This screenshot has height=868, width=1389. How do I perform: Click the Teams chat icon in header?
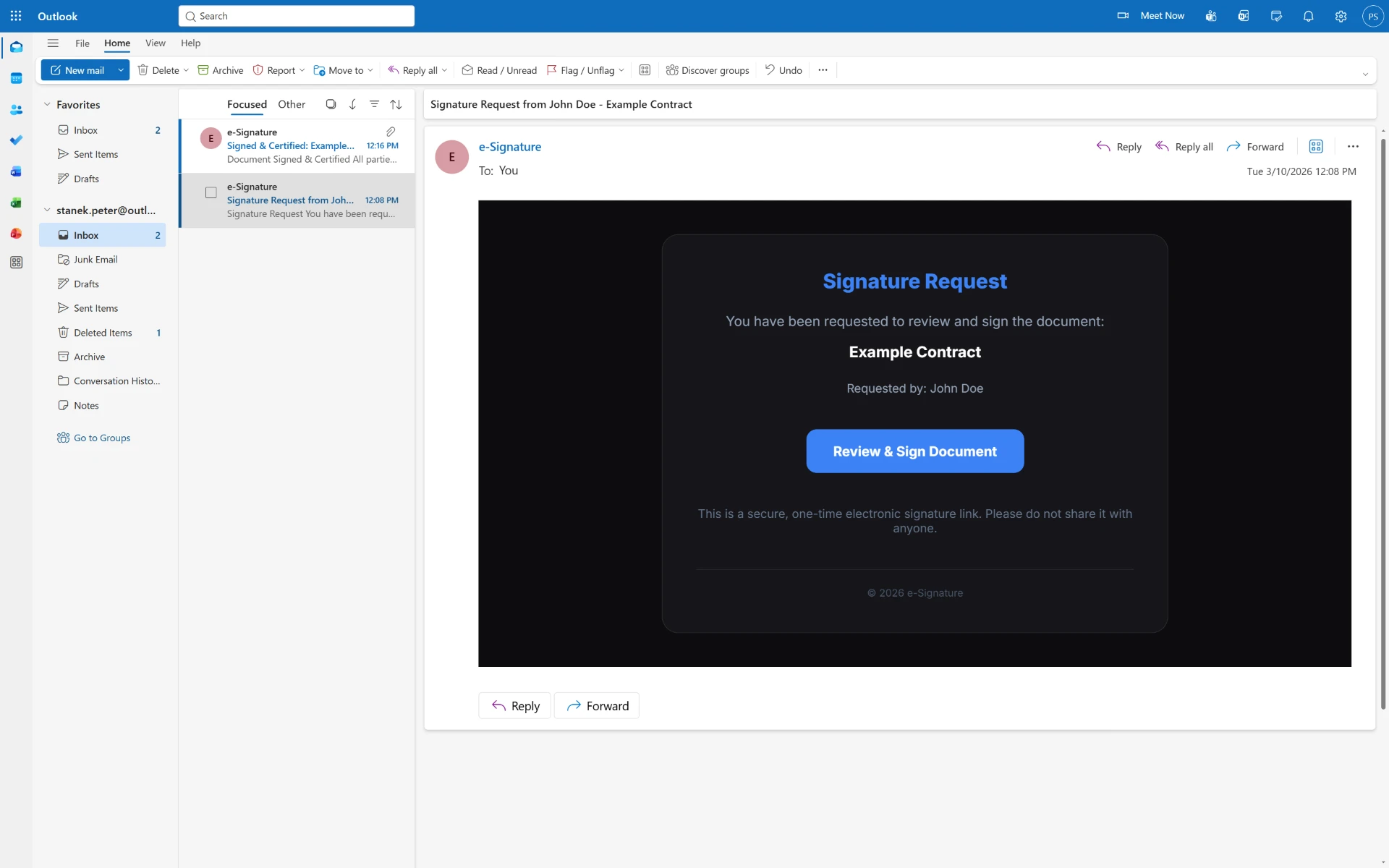click(1211, 16)
